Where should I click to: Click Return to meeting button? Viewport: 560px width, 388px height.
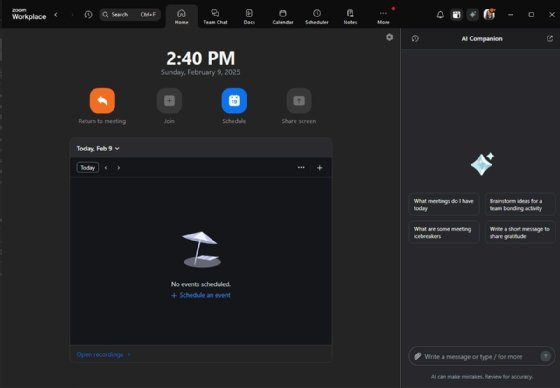coord(102,101)
